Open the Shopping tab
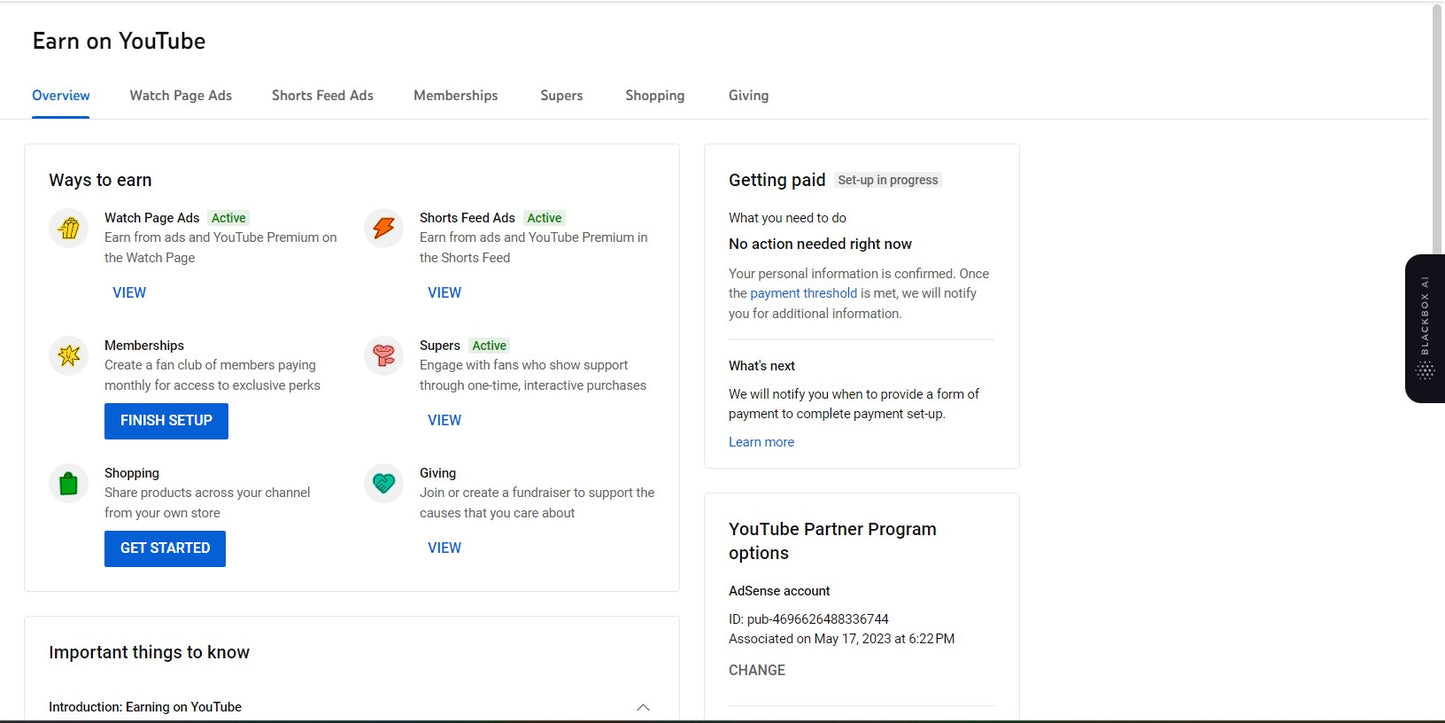This screenshot has width=1445, height=723. [655, 96]
